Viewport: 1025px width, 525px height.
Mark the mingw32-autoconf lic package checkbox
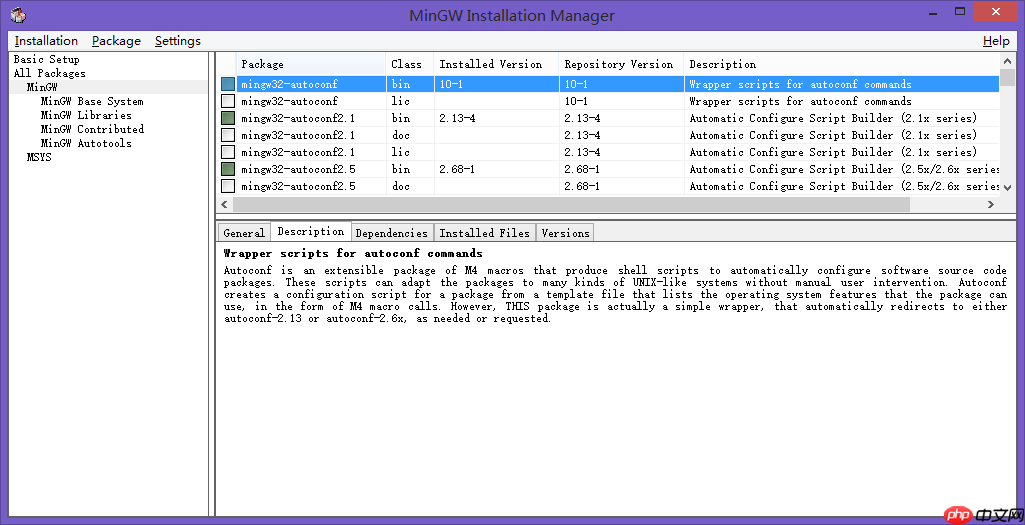[228, 102]
